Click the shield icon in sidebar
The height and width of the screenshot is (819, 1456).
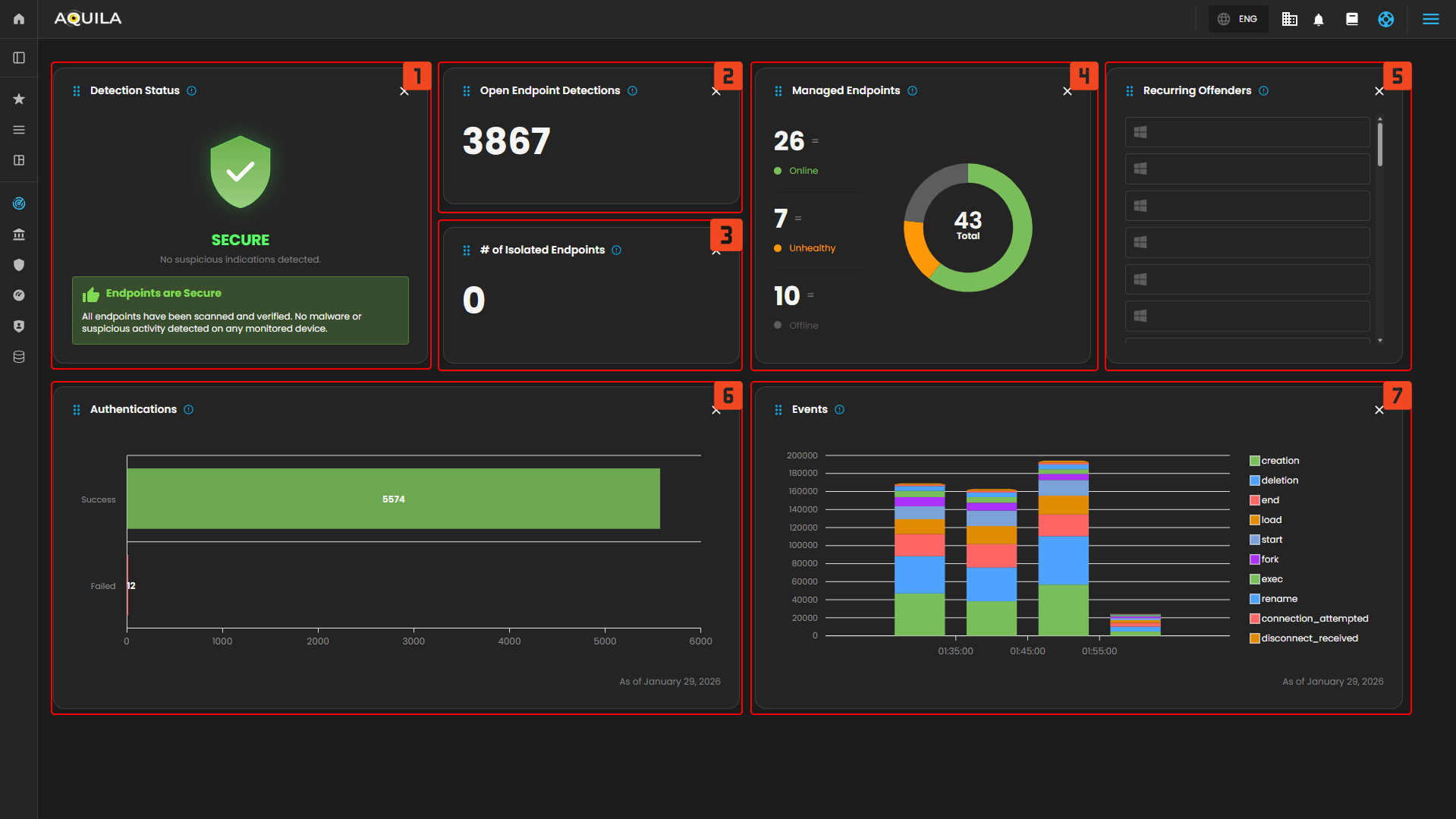pos(19,265)
